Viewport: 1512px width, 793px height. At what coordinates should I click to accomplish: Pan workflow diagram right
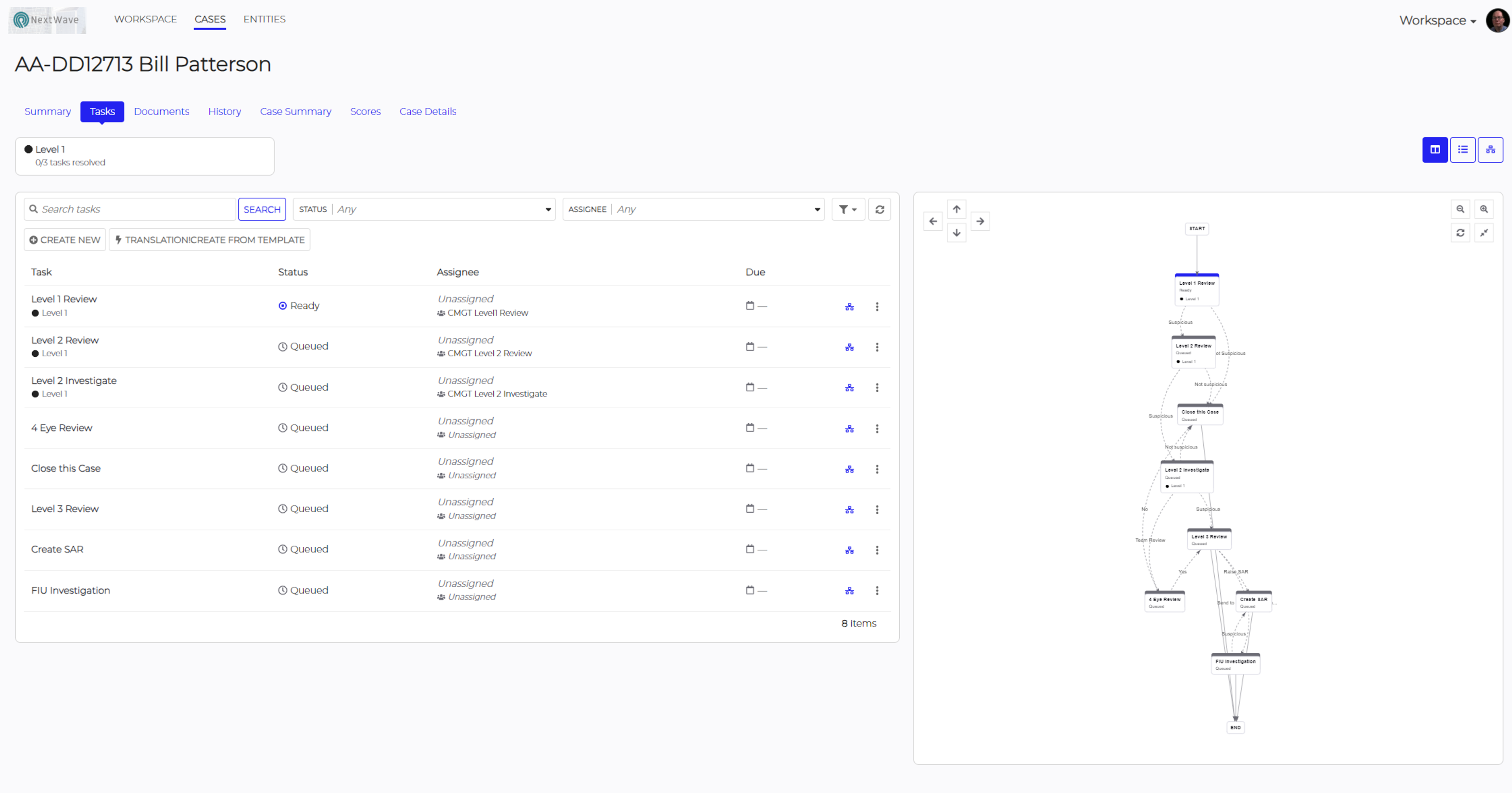tap(980, 221)
